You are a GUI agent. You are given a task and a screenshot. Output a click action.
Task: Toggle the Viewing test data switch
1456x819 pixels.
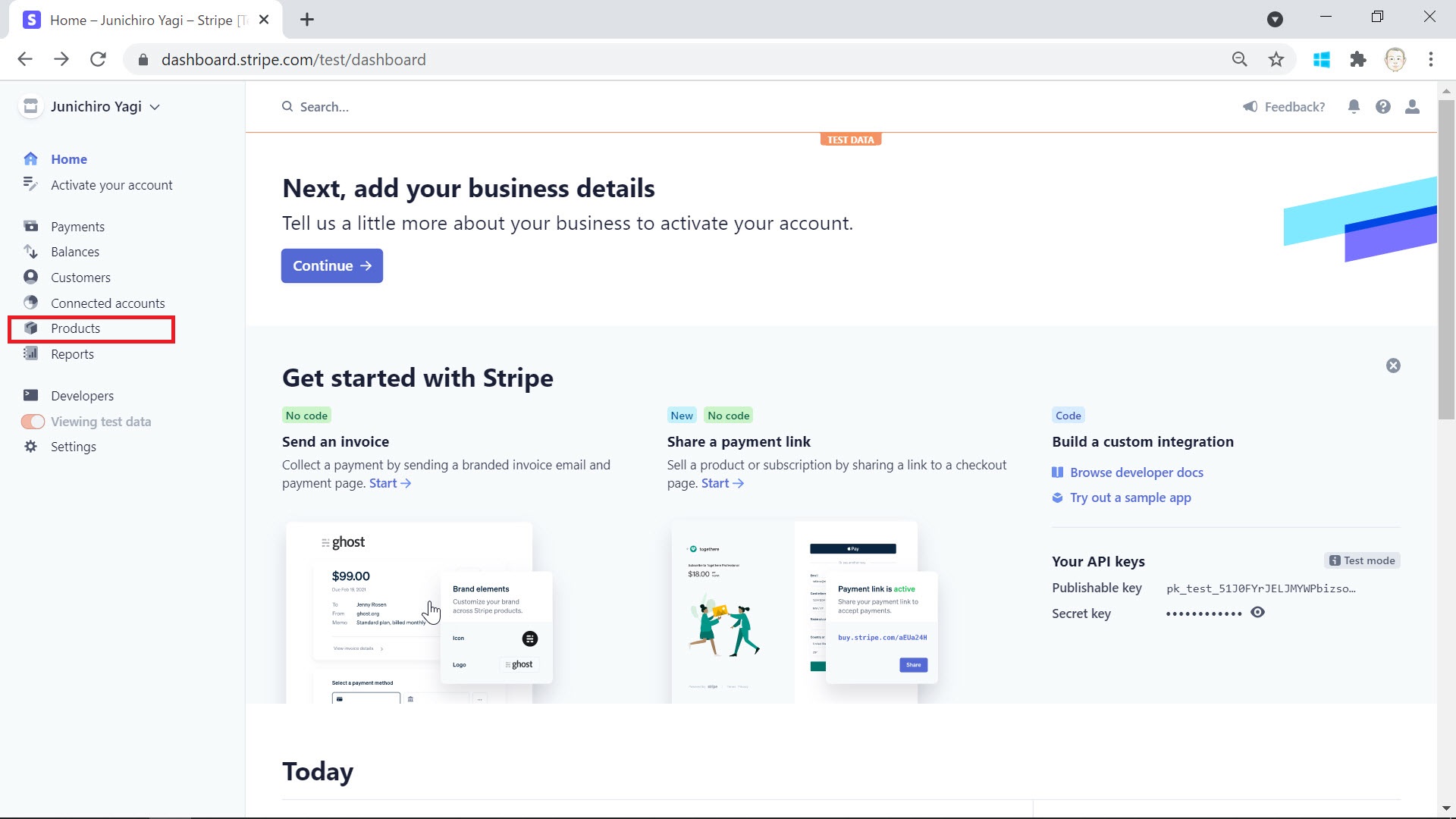coord(33,422)
